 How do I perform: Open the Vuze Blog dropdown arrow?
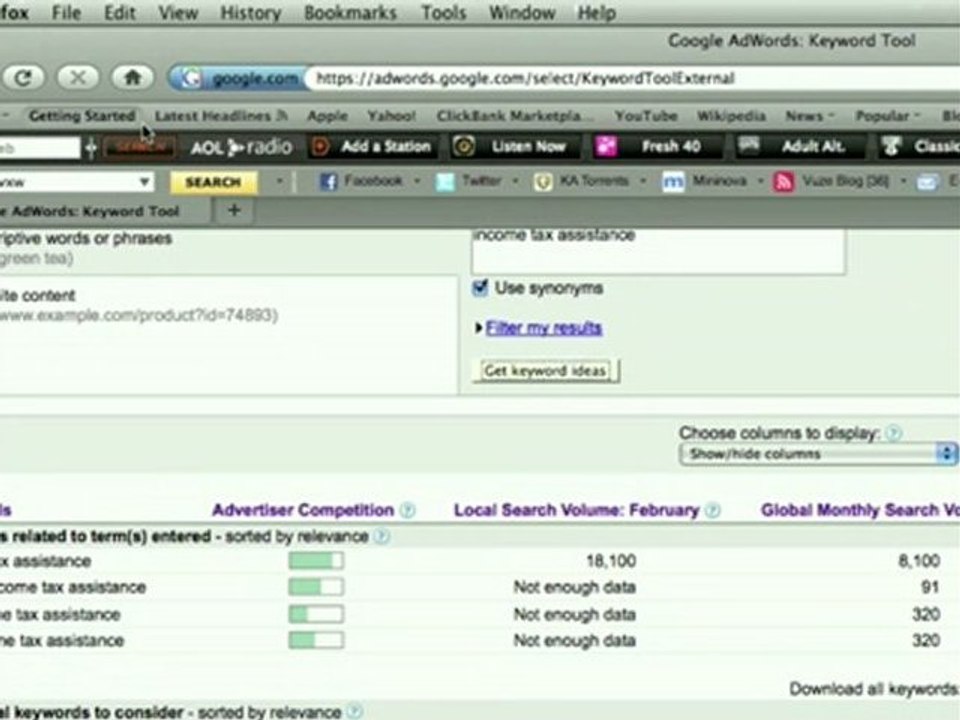pos(902,181)
